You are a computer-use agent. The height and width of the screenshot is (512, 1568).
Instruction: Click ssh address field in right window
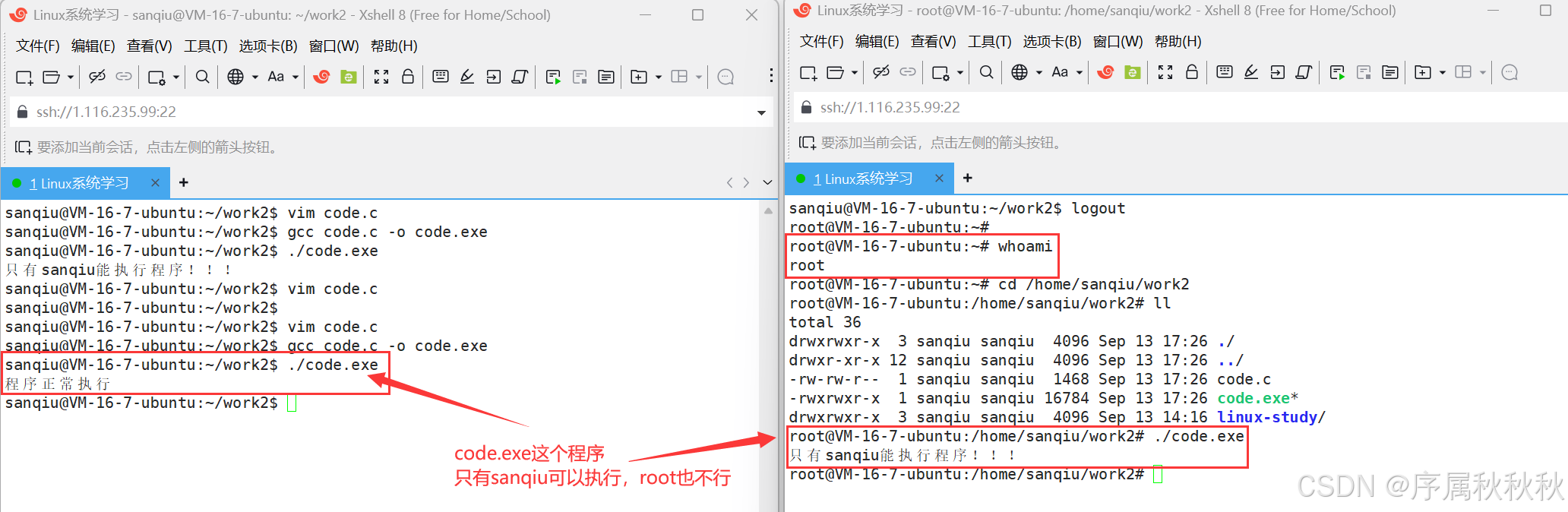[x=1181, y=108]
